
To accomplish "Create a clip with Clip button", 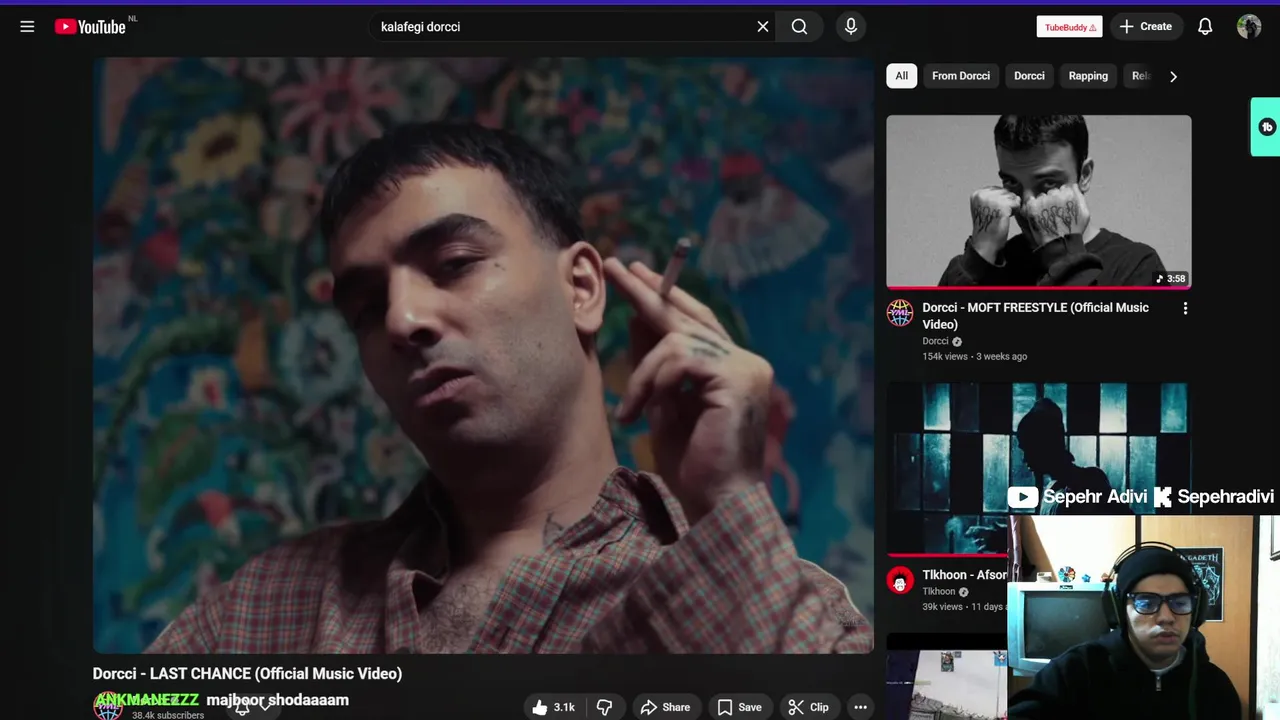I will 808,707.
